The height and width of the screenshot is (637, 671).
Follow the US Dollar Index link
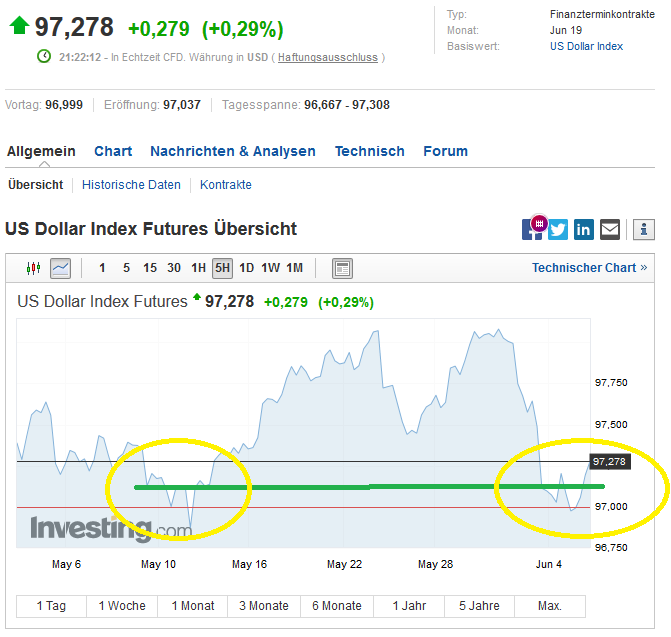[586, 47]
